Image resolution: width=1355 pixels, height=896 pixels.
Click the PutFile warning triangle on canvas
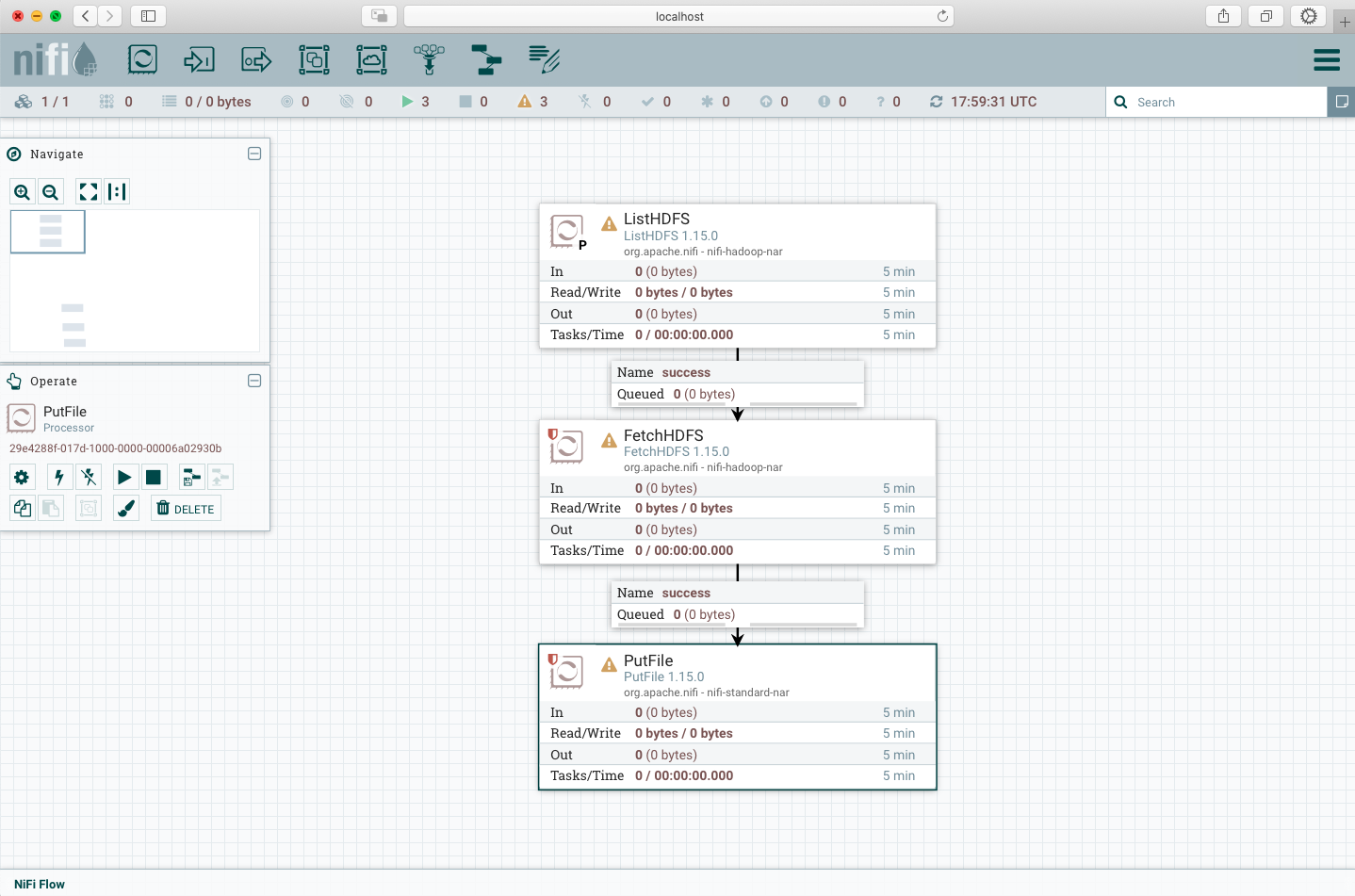click(x=610, y=665)
